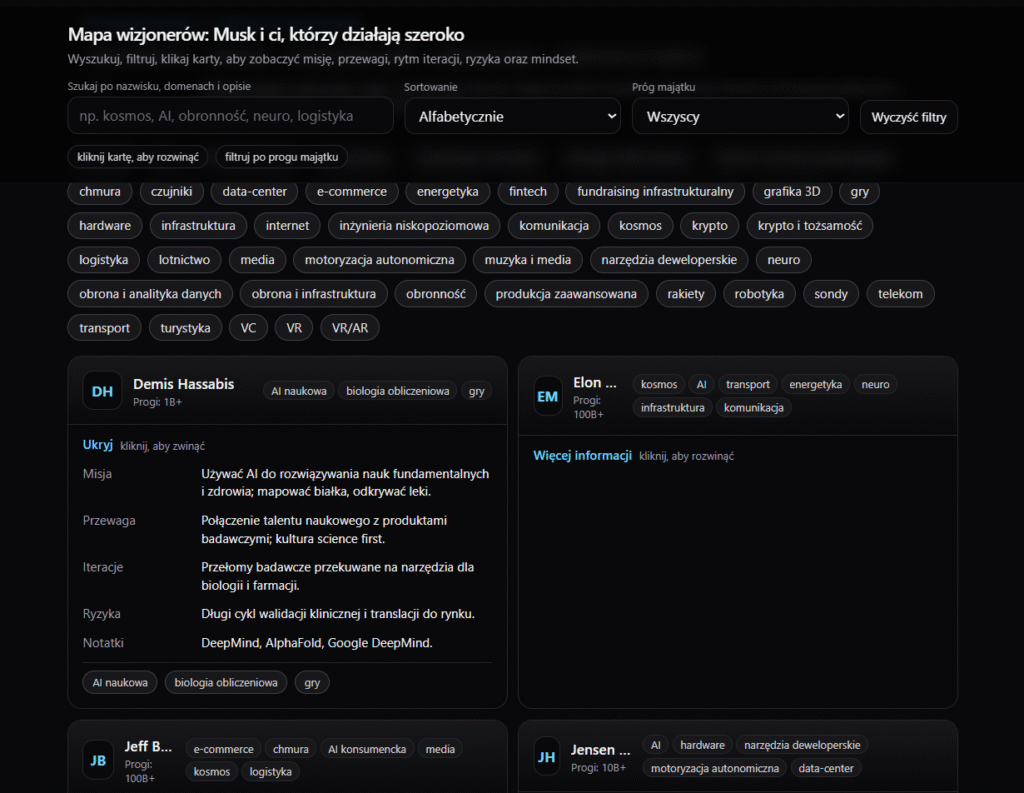Select the sondy filter tag
1024x793 pixels.
pyautogui.click(x=831, y=294)
